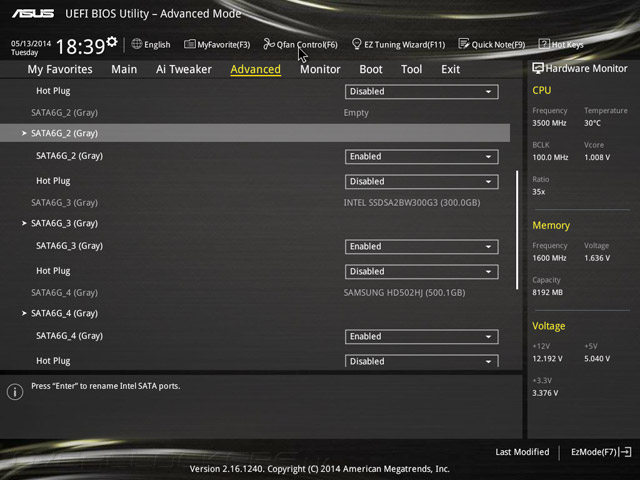Click Vcore value 1.008 V
The height and width of the screenshot is (480, 640).
[597, 158]
